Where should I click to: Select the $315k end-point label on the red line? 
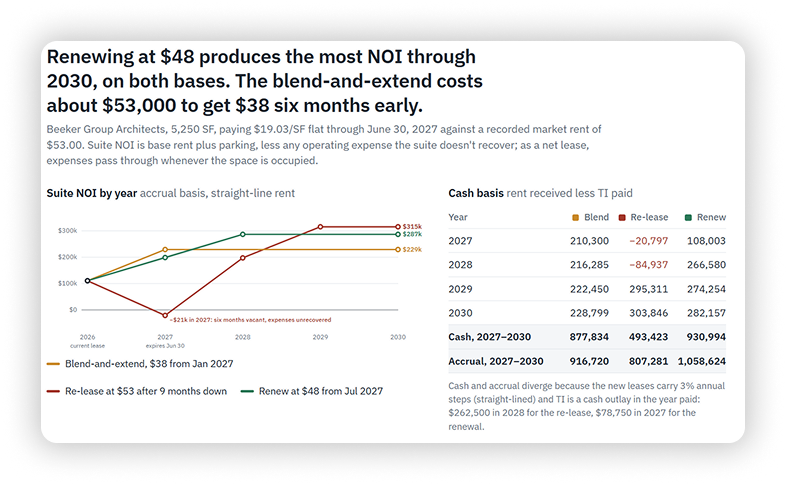(x=412, y=226)
